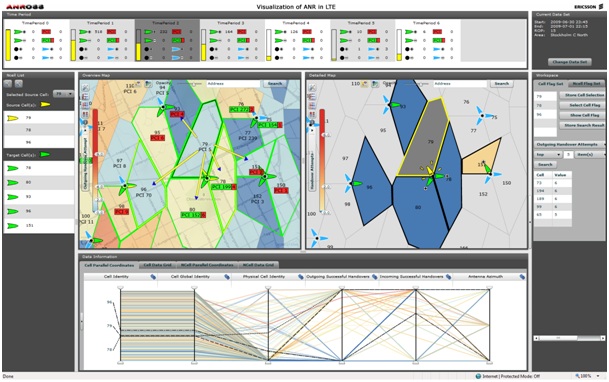
Task: Click yellow source cell arrow for cell 79
Action: (13, 118)
